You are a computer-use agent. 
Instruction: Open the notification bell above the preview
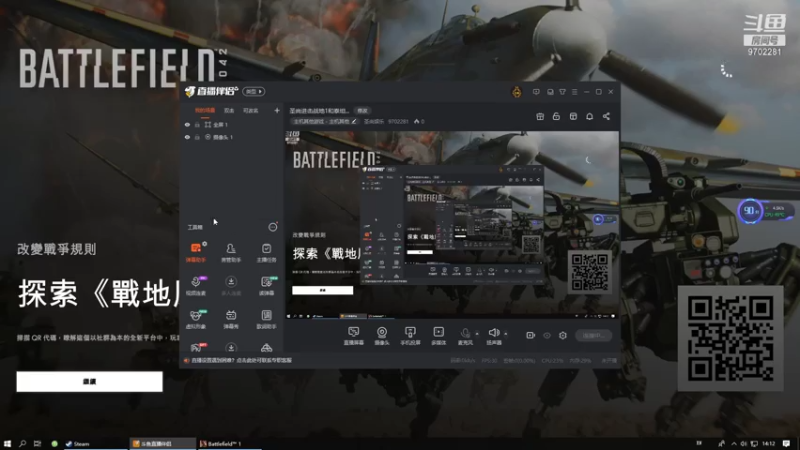click(x=589, y=116)
